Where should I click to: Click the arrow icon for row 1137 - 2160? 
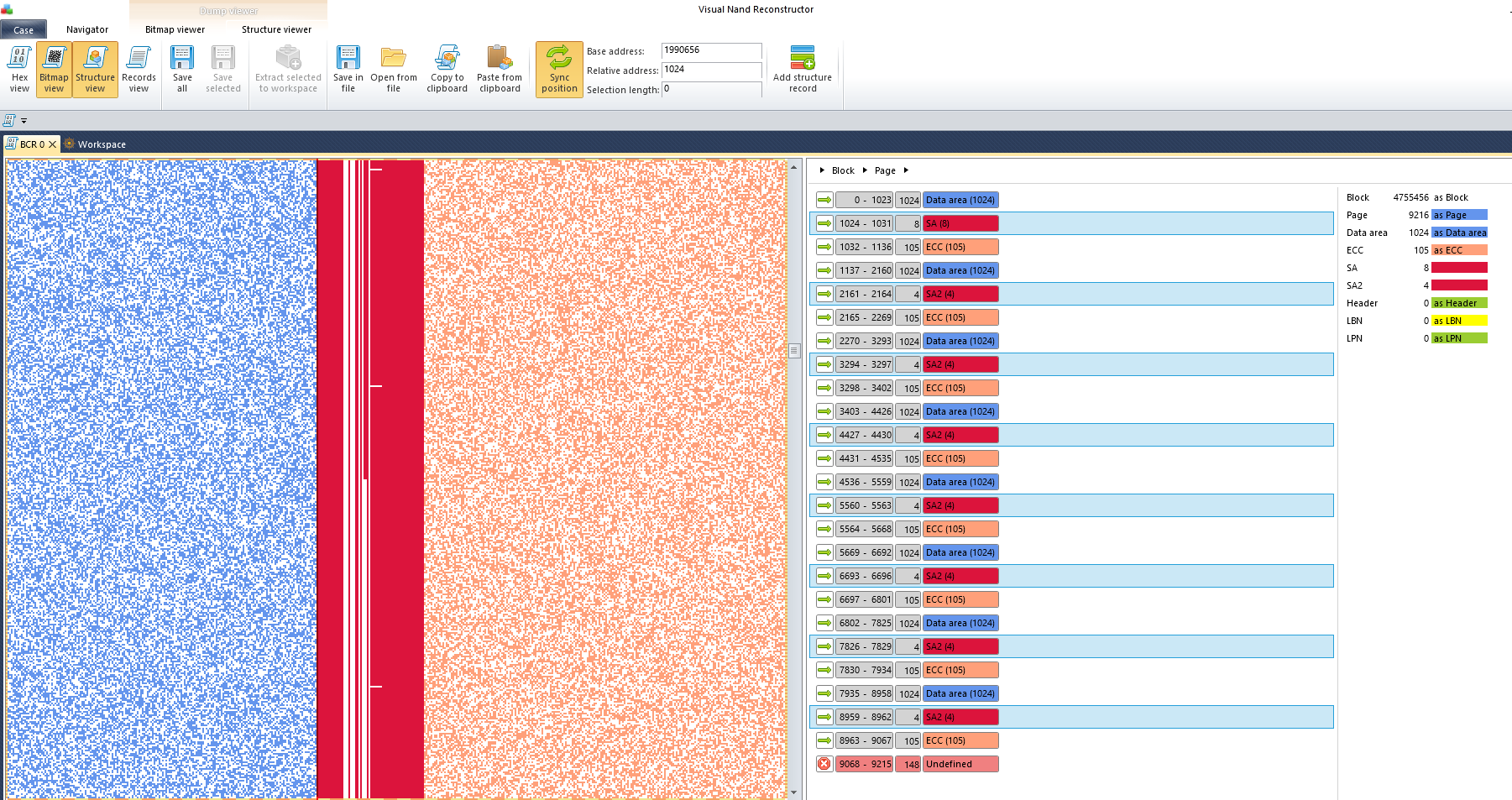click(x=824, y=270)
